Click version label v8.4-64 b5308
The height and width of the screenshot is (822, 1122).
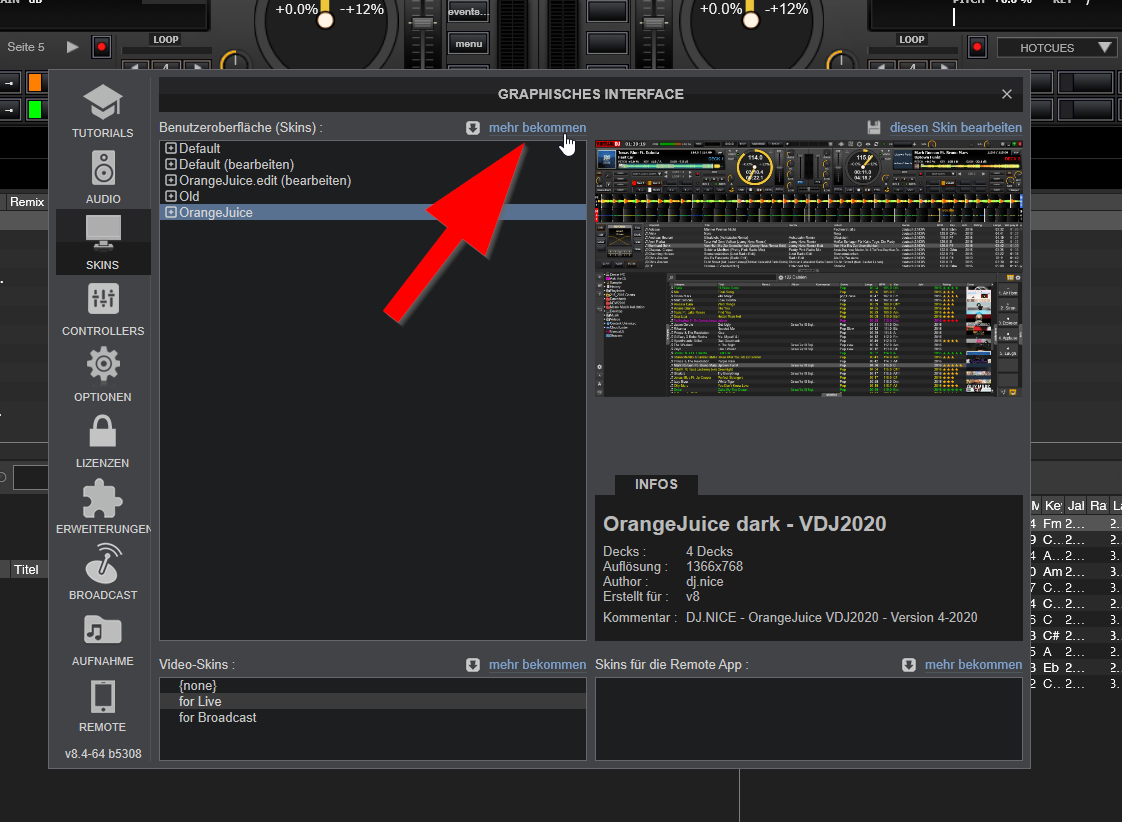pyautogui.click(x=103, y=754)
